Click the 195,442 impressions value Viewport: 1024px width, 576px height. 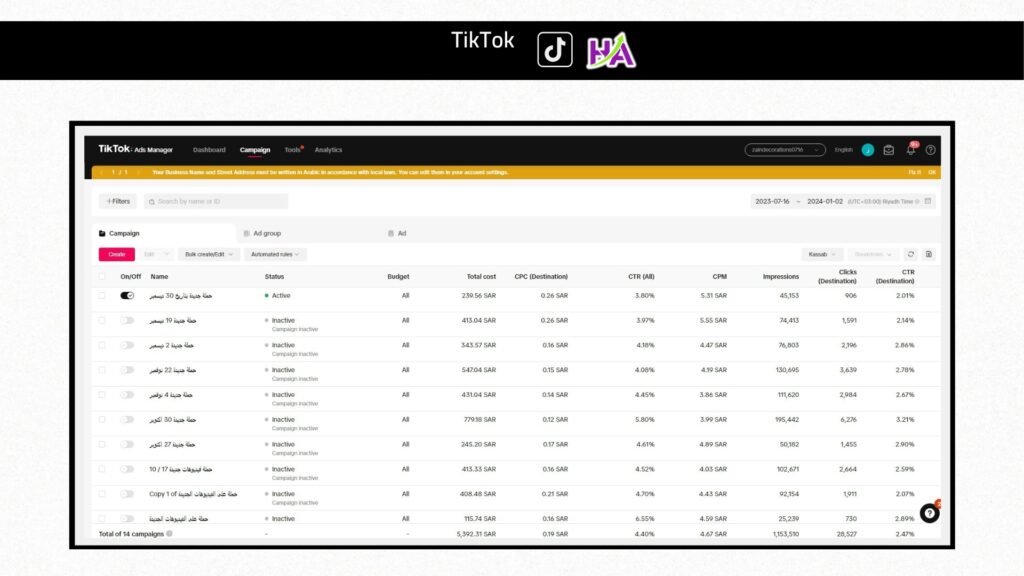tap(787, 420)
